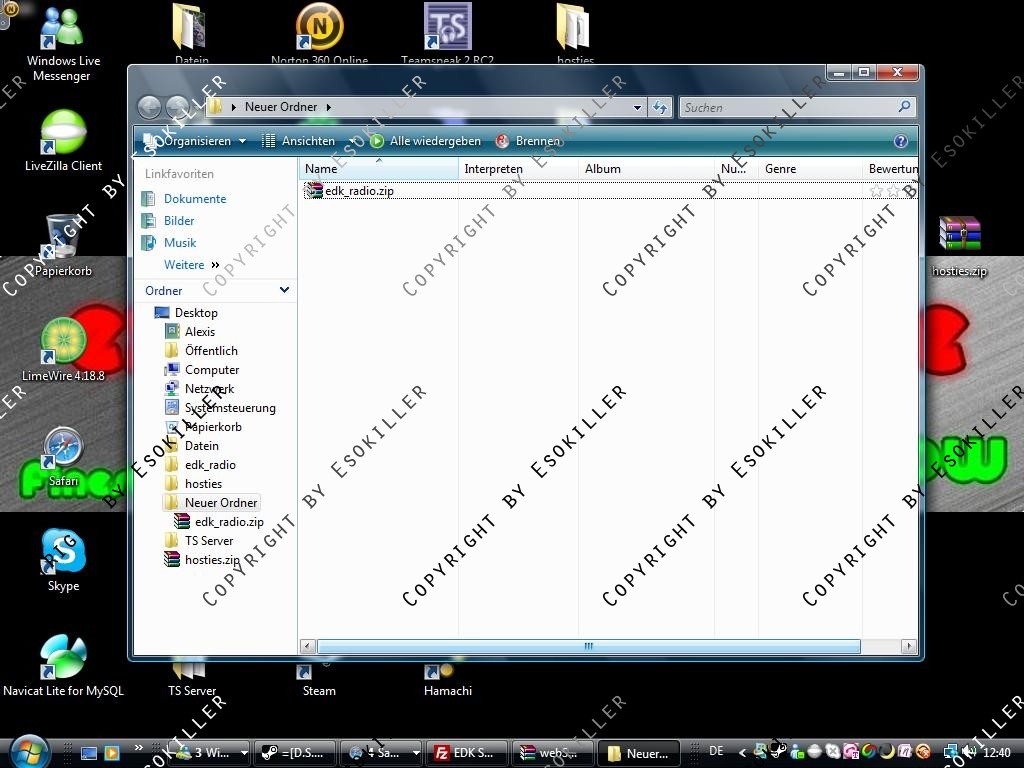Screen dimensions: 1024x768
Task: Open TS Server folder on desktop
Action: (x=191, y=680)
